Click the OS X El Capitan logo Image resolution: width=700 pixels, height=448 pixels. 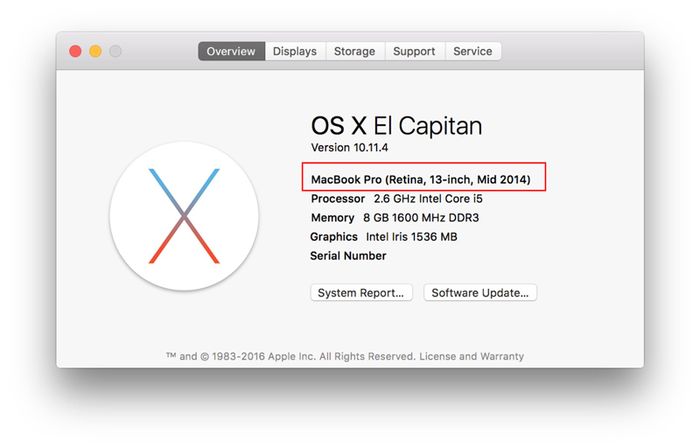pos(184,216)
